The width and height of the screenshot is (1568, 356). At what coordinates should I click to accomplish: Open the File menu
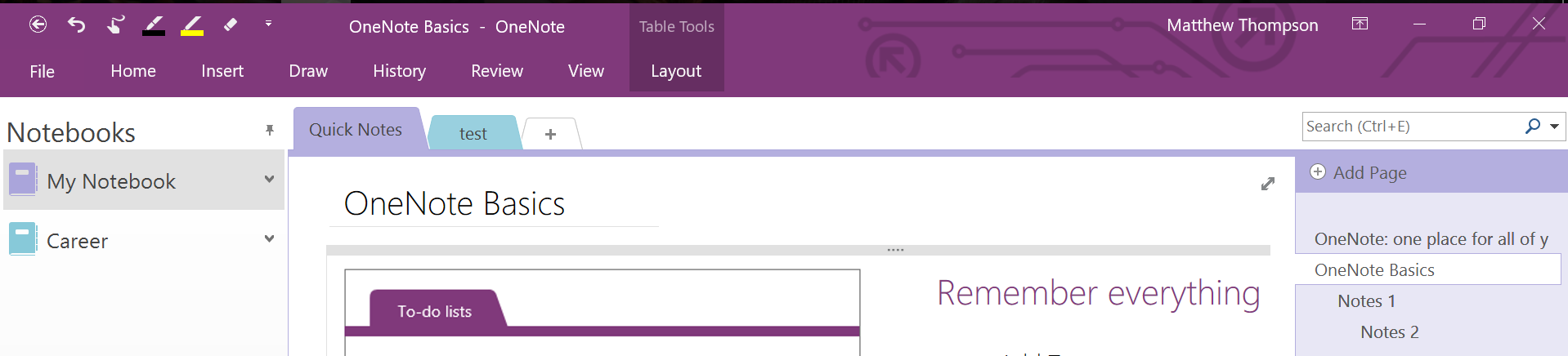pyautogui.click(x=42, y=71)
